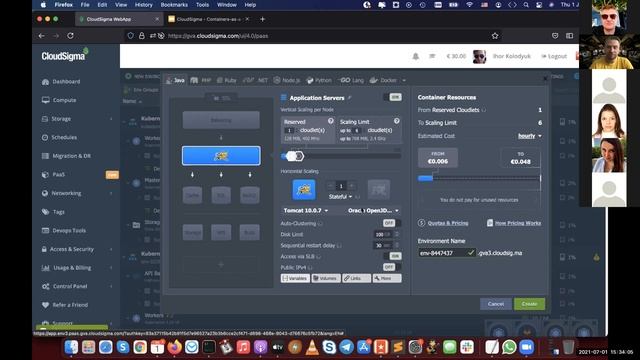Click the Cancel button
The width and height of the screenshot is (640, 360).
click(x=496, y=304)
